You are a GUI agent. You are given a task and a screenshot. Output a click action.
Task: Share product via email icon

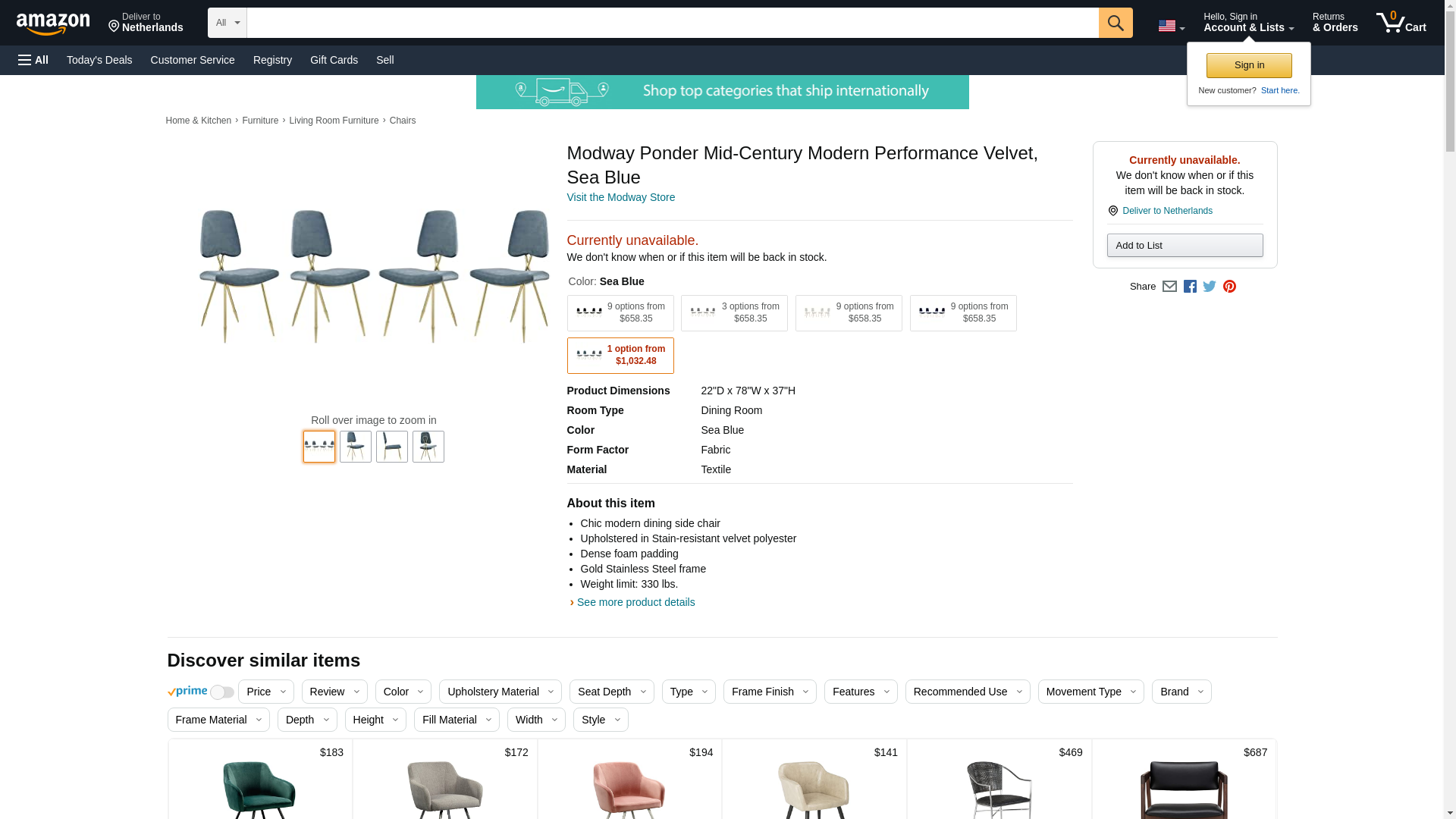[x=1169, y=287]
